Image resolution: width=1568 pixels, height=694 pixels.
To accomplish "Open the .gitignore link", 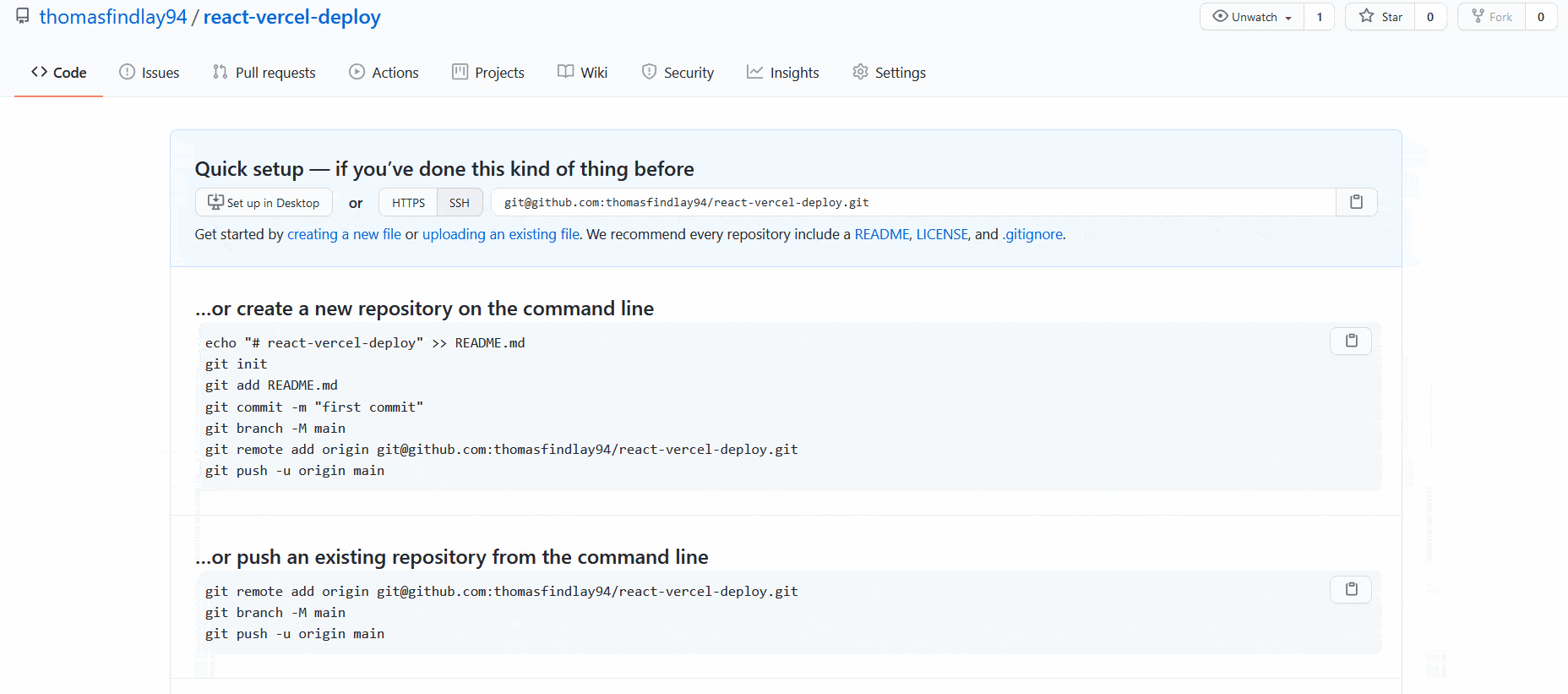I will click(1032, 235).
